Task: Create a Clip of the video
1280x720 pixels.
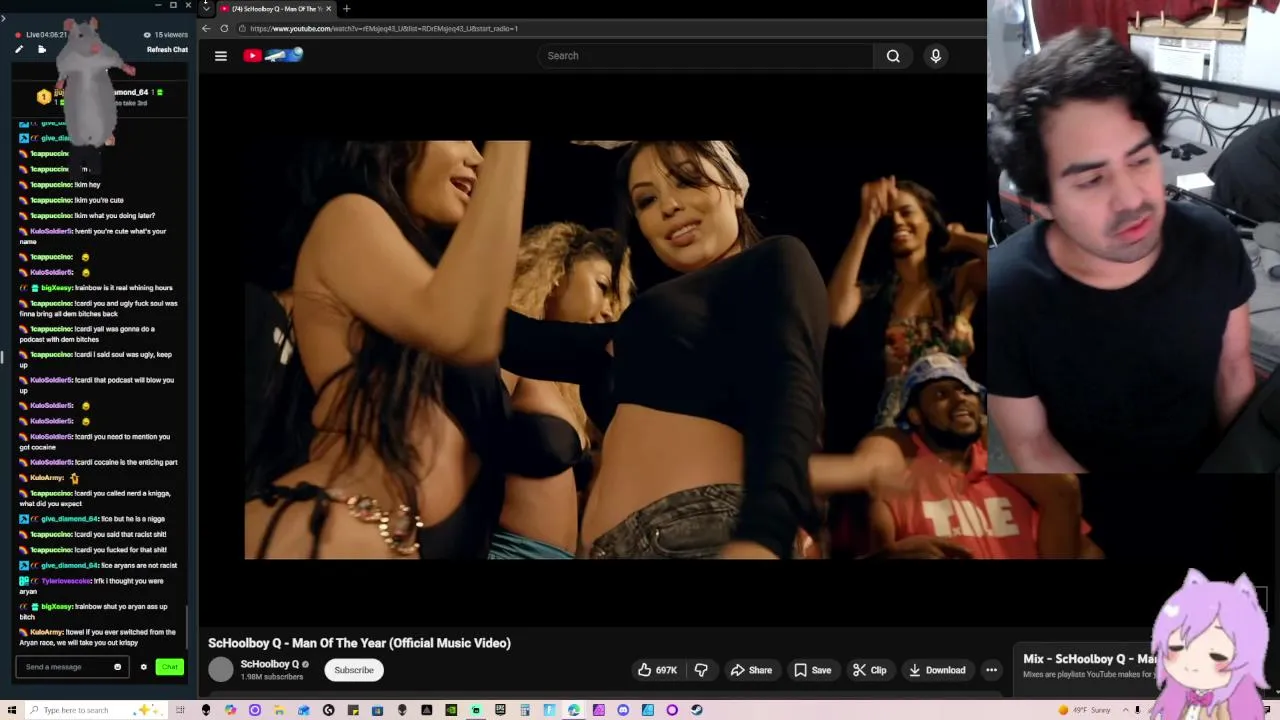Action: click(869, 670)
